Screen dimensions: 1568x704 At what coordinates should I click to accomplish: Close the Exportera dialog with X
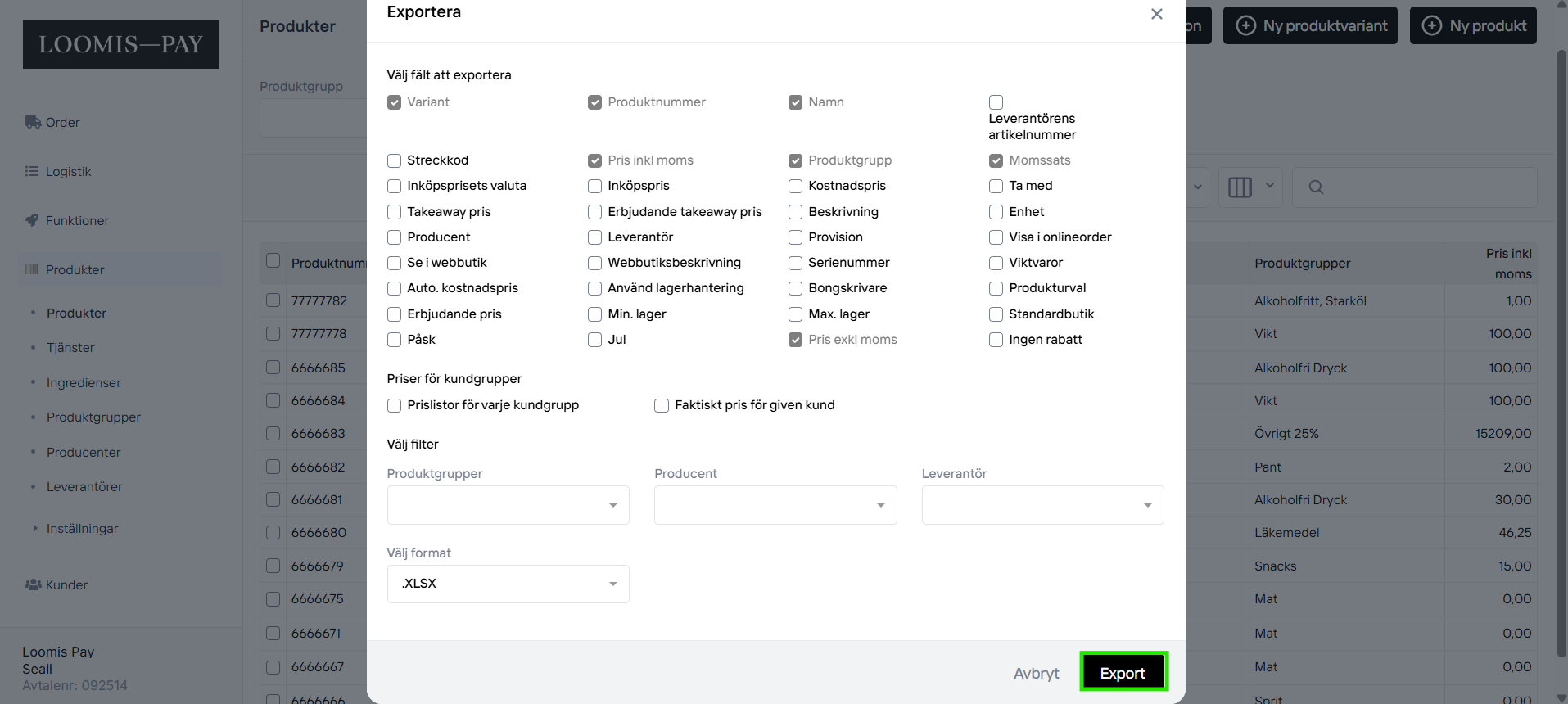click(1156, 14)
